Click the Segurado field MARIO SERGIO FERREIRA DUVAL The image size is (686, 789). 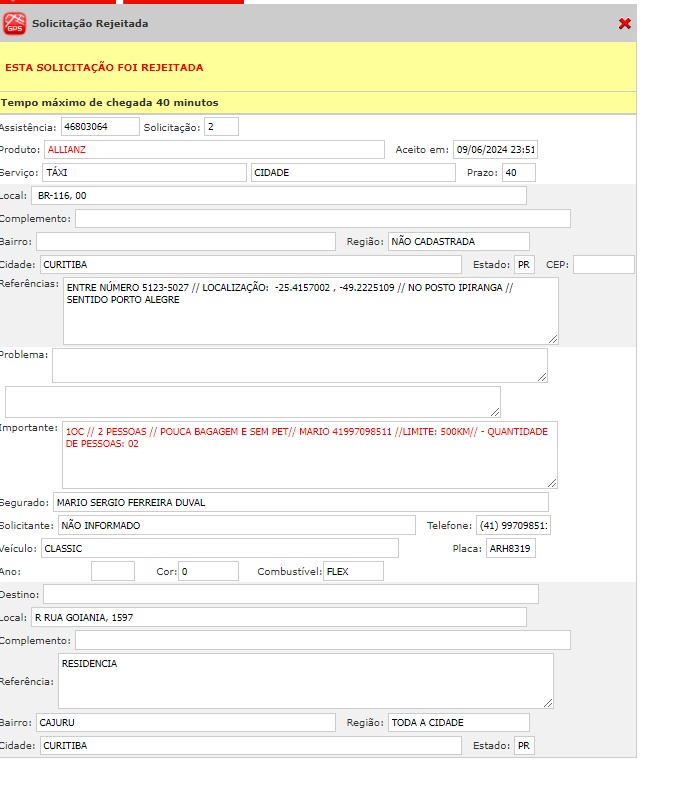tap(300, 503)
